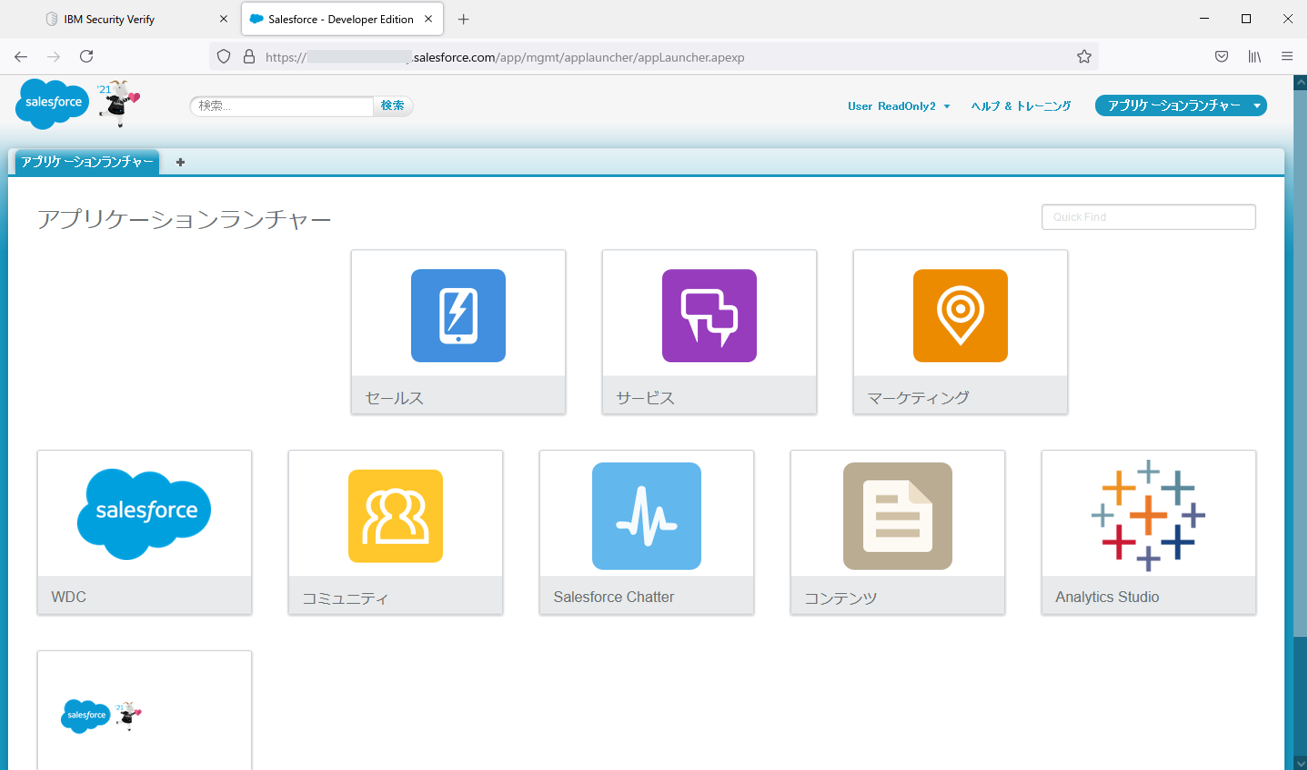The width and height of the screenshot is (1307, 770).
Task: Open the Pocket save icon
Action: click(1221, 57)
